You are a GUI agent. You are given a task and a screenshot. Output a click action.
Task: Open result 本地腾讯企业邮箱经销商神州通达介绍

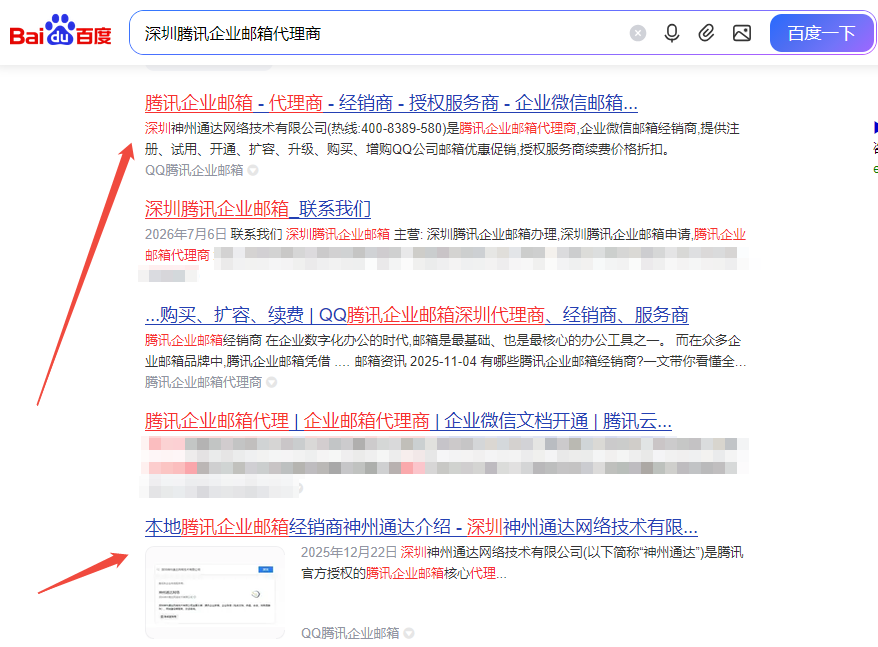click(x=421, y=527)
